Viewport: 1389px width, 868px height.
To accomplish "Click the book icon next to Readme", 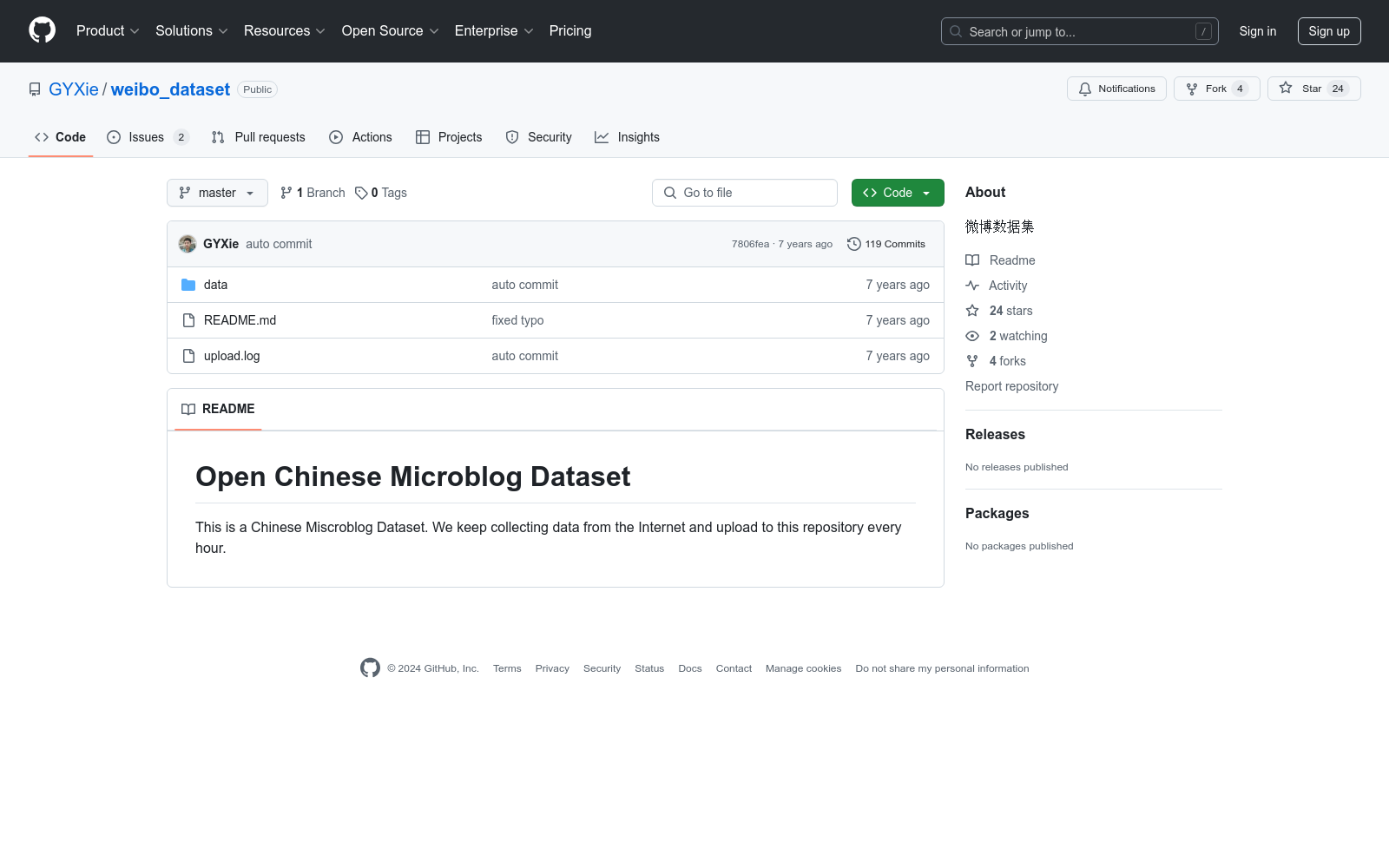I will click(972, 260).
